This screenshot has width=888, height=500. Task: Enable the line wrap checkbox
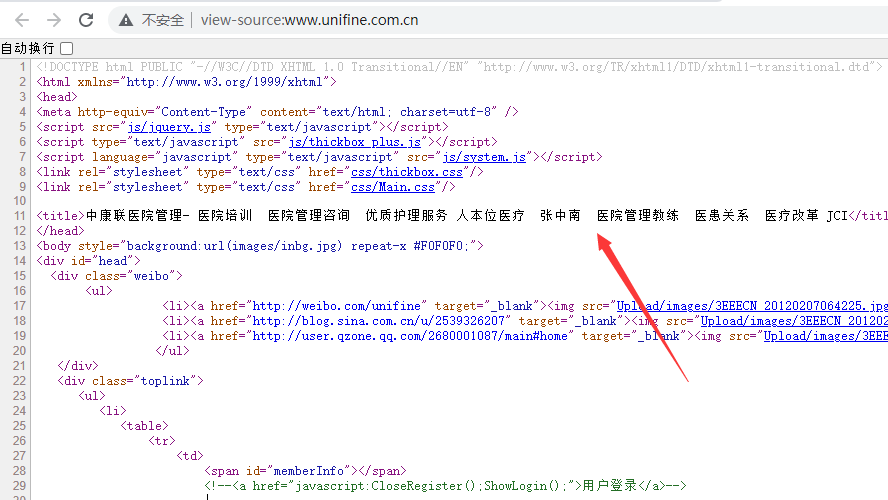pos(67,48)
